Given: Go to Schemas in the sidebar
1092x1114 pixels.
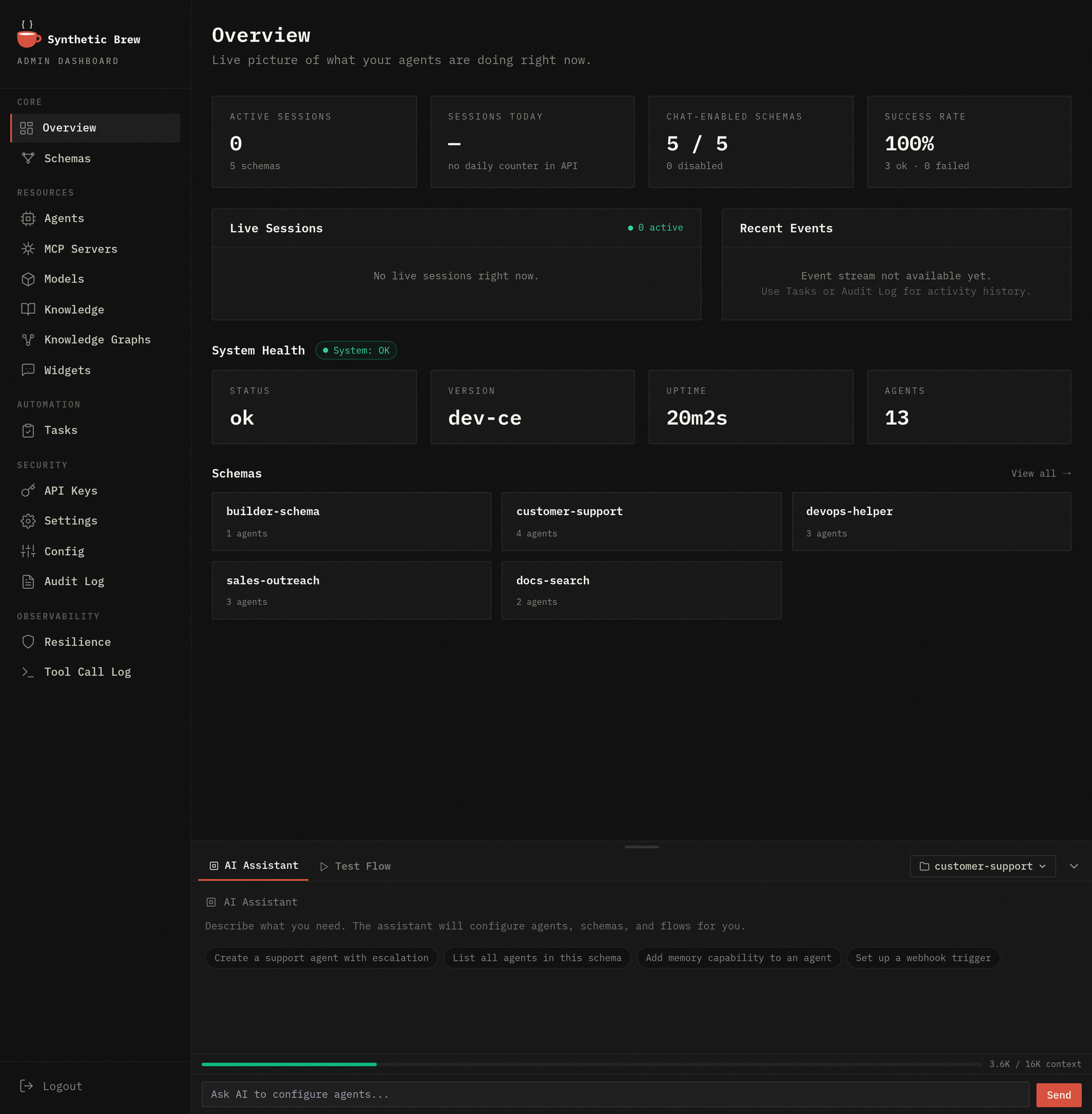Looking at the screenshot, I should (x=95, y=158).
